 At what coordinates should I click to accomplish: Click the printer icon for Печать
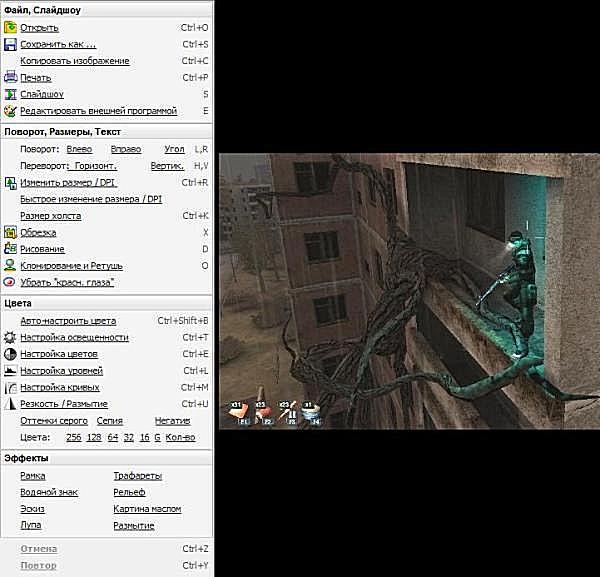point(10,78)
